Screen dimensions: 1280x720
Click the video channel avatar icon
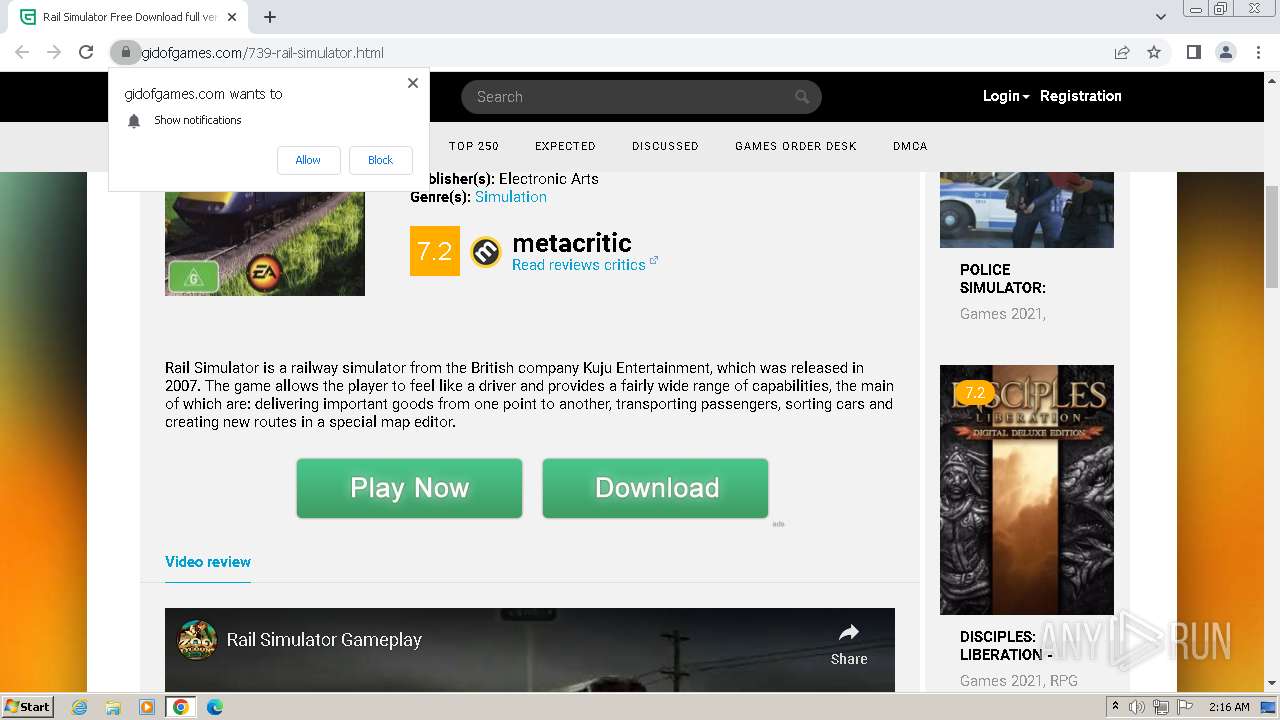tap(197, 640)
